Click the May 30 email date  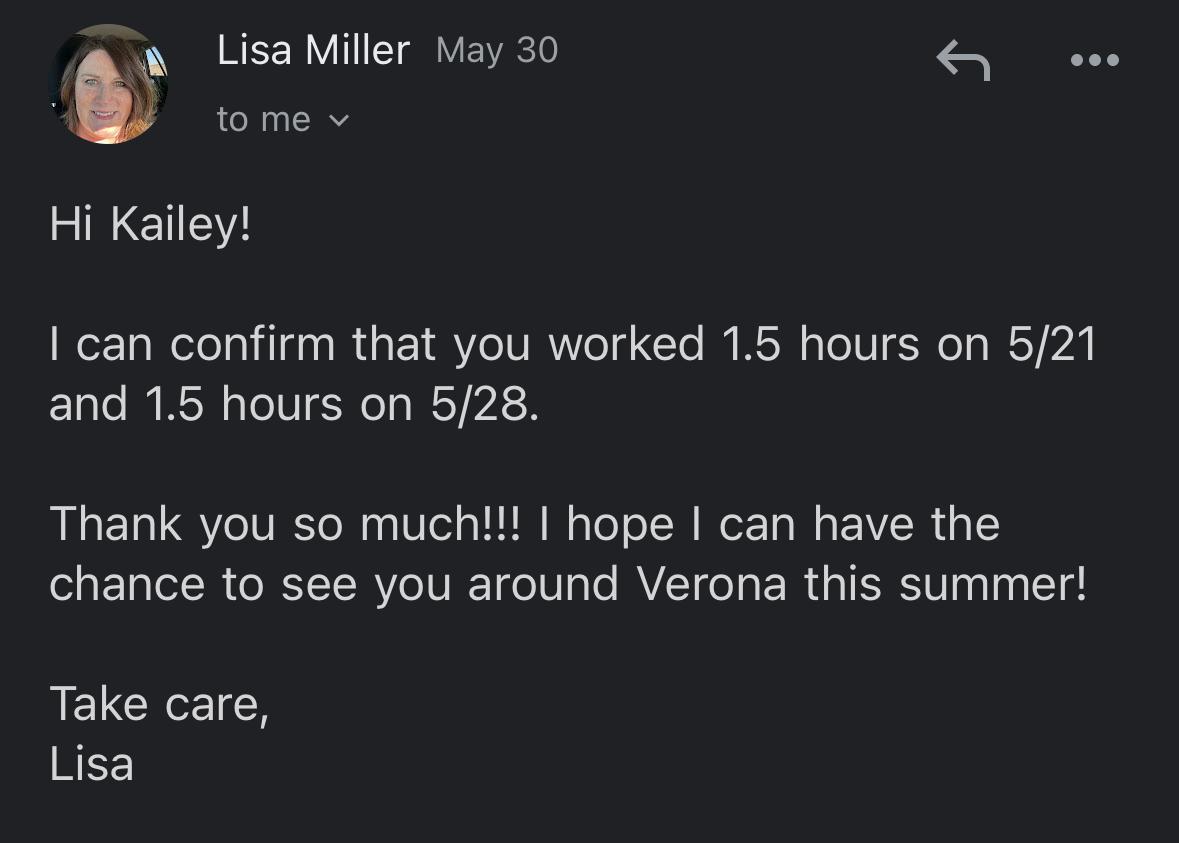coord(497,50)
